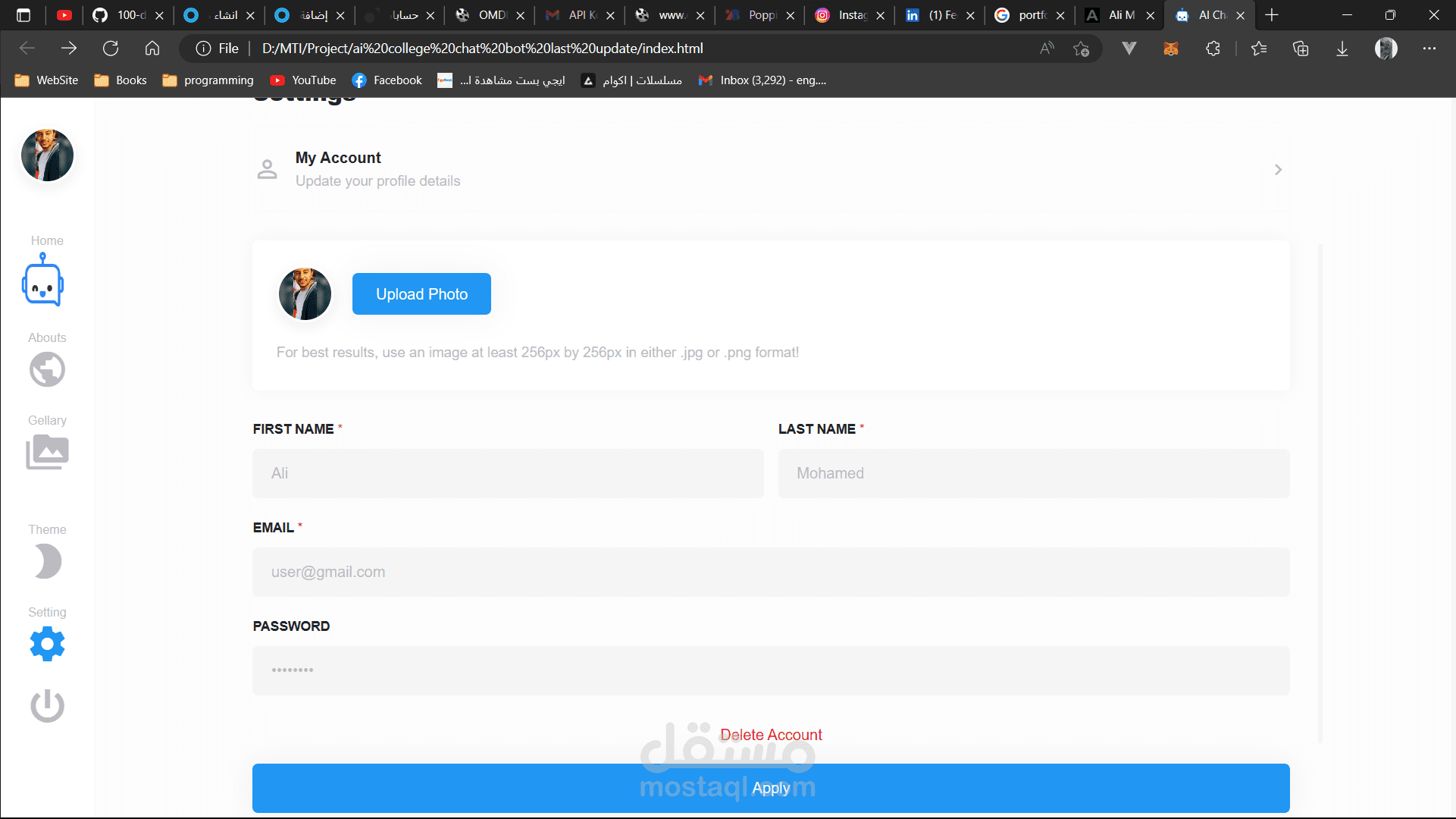Screen dimensions: 1456x819
Task: Click the blue Setting gear icon
Action: (x=47, y=644)
